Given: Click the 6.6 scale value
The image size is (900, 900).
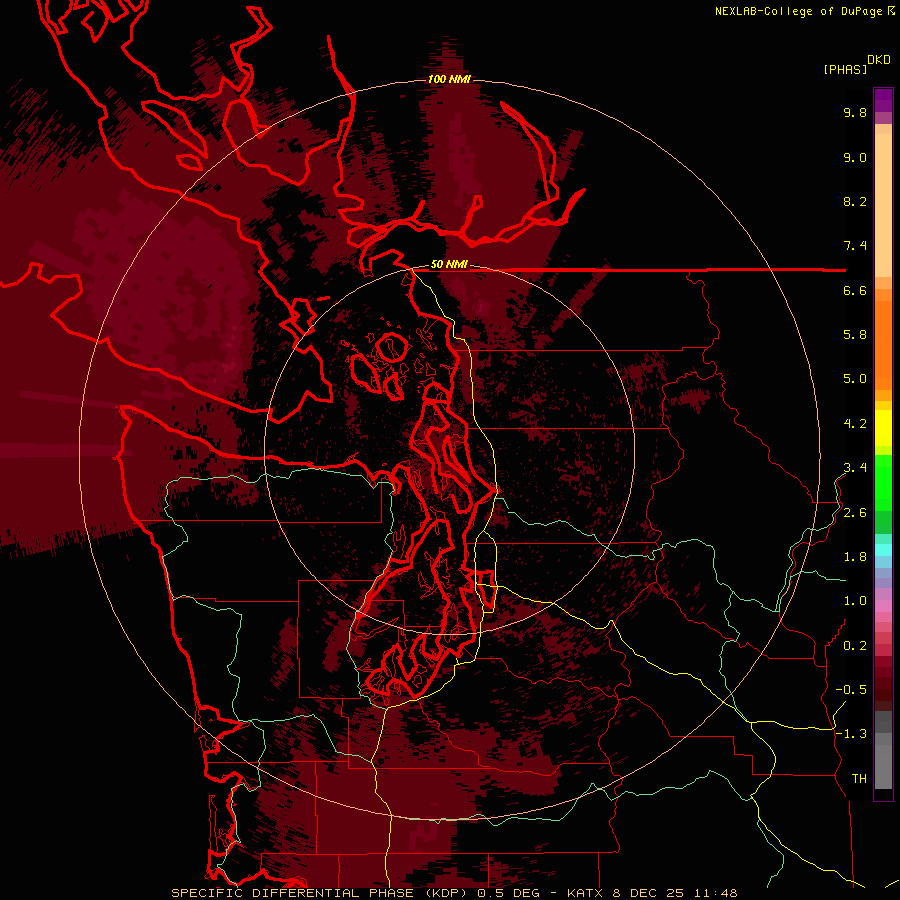Looking at the screenshot, I should [855, 290].
